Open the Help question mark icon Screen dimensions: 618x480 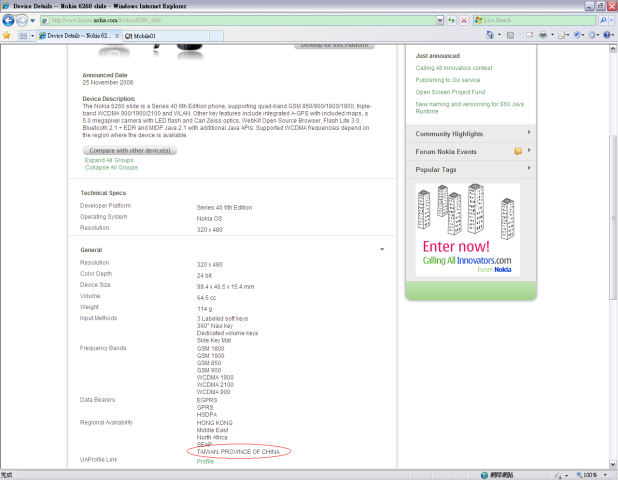(x=608, y=35)
